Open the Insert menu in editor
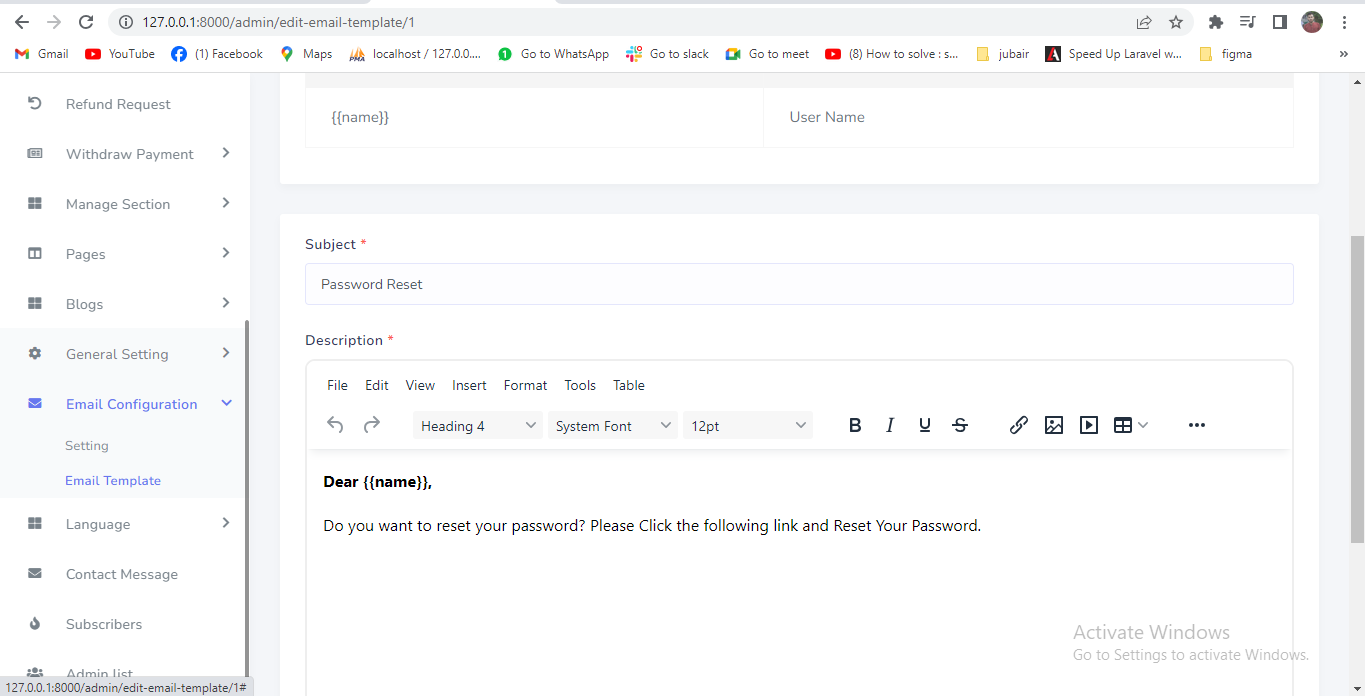Viewport: 1365px width, 696px height. tap(469, 385)
